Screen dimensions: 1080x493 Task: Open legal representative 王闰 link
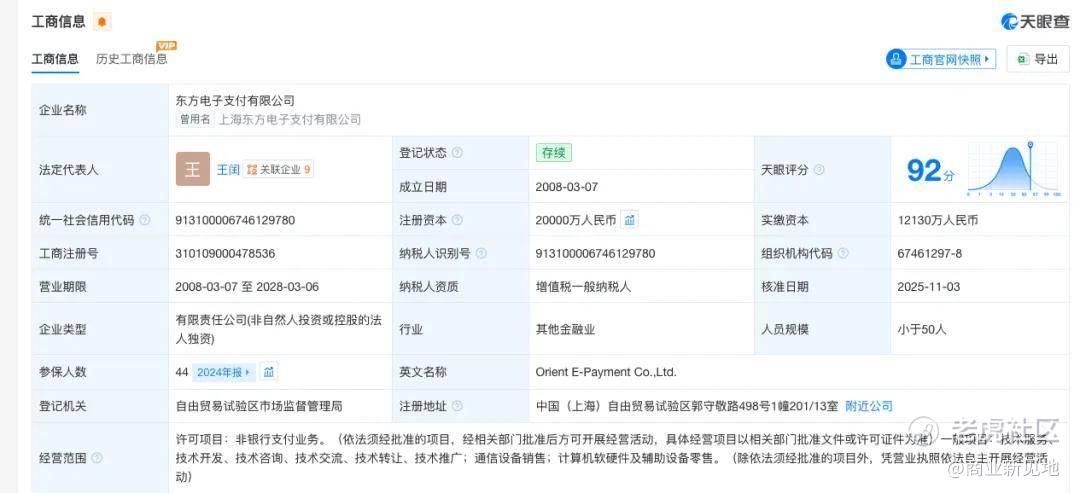click(228, 169)
